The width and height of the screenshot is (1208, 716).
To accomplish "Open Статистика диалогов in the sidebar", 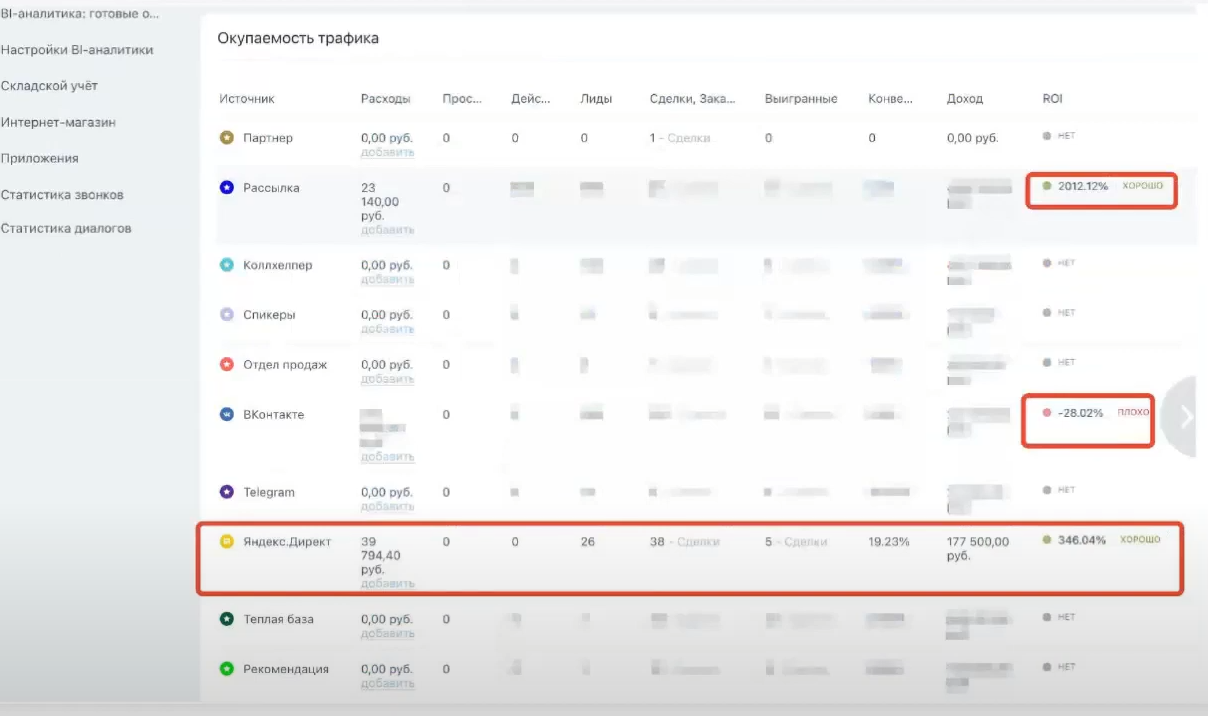I will tap(66, 228).
